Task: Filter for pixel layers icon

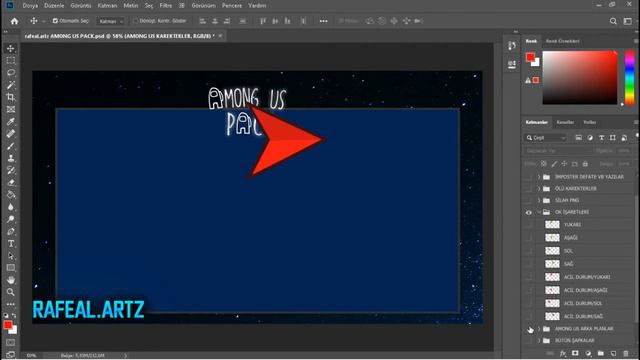Action: click(578, 138)
